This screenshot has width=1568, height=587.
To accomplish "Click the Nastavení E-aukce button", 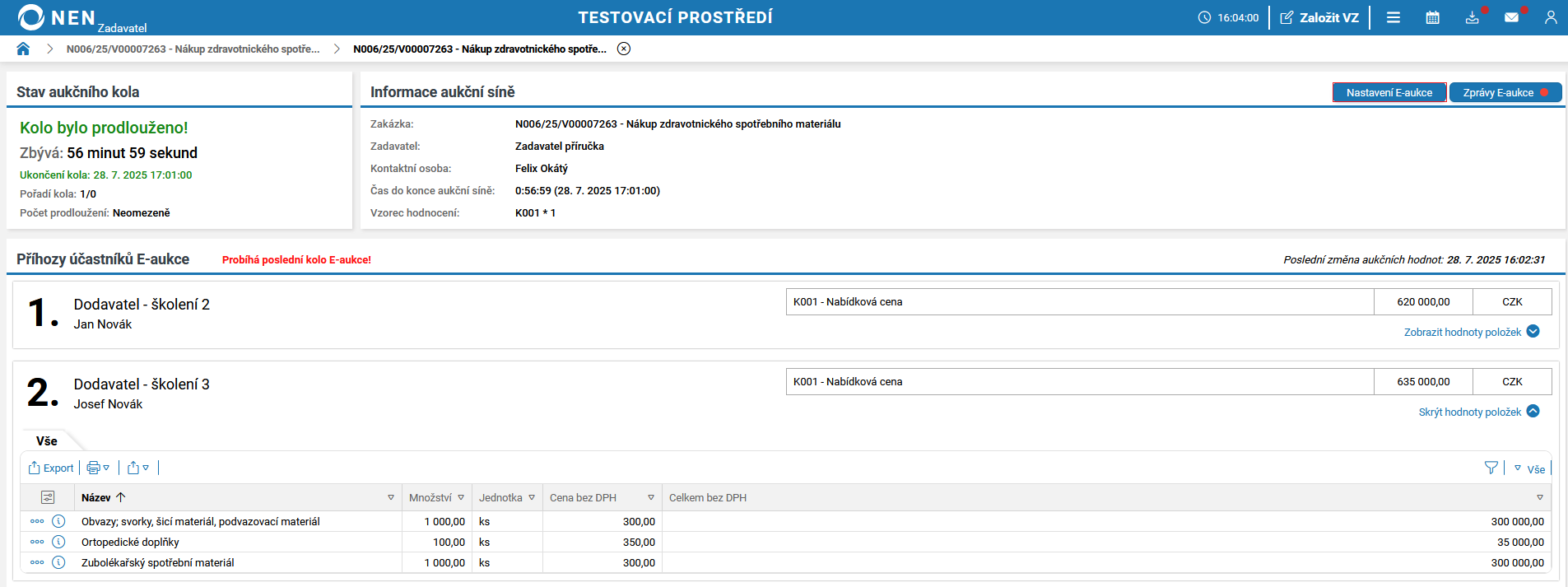I will 1389,93.
